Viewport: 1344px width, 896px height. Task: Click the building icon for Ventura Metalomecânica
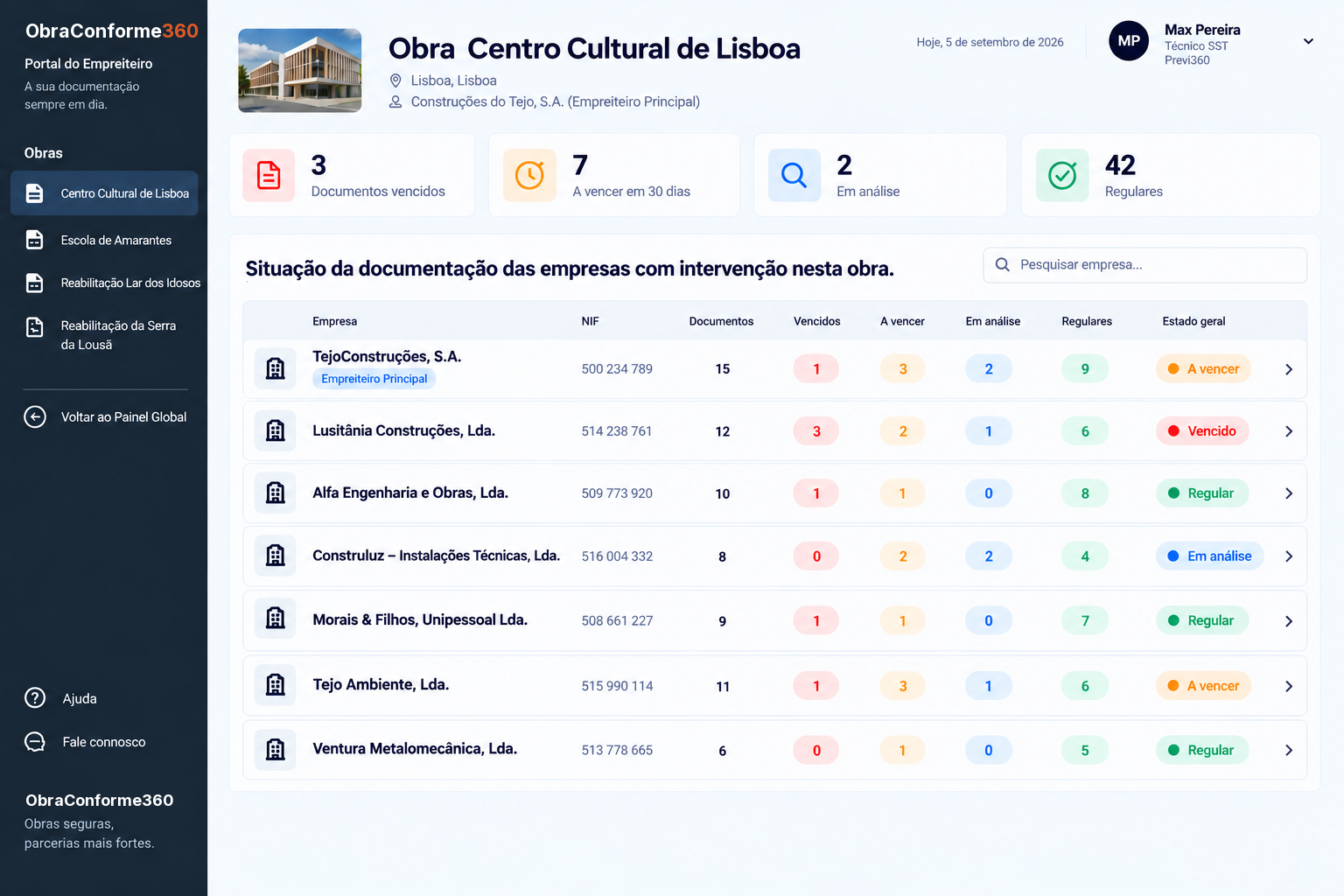(276, 750)
